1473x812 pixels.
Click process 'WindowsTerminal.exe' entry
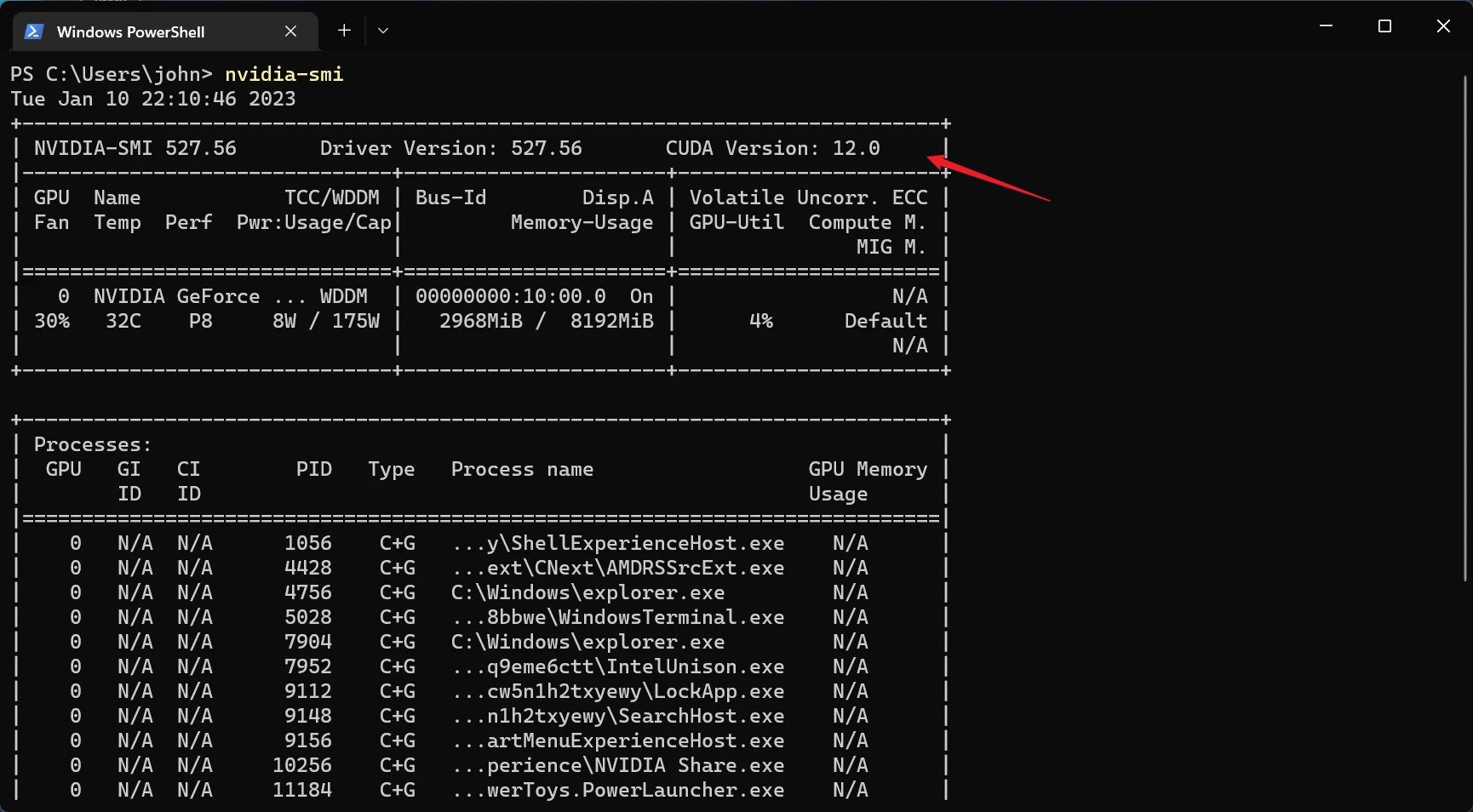(618, 617)
